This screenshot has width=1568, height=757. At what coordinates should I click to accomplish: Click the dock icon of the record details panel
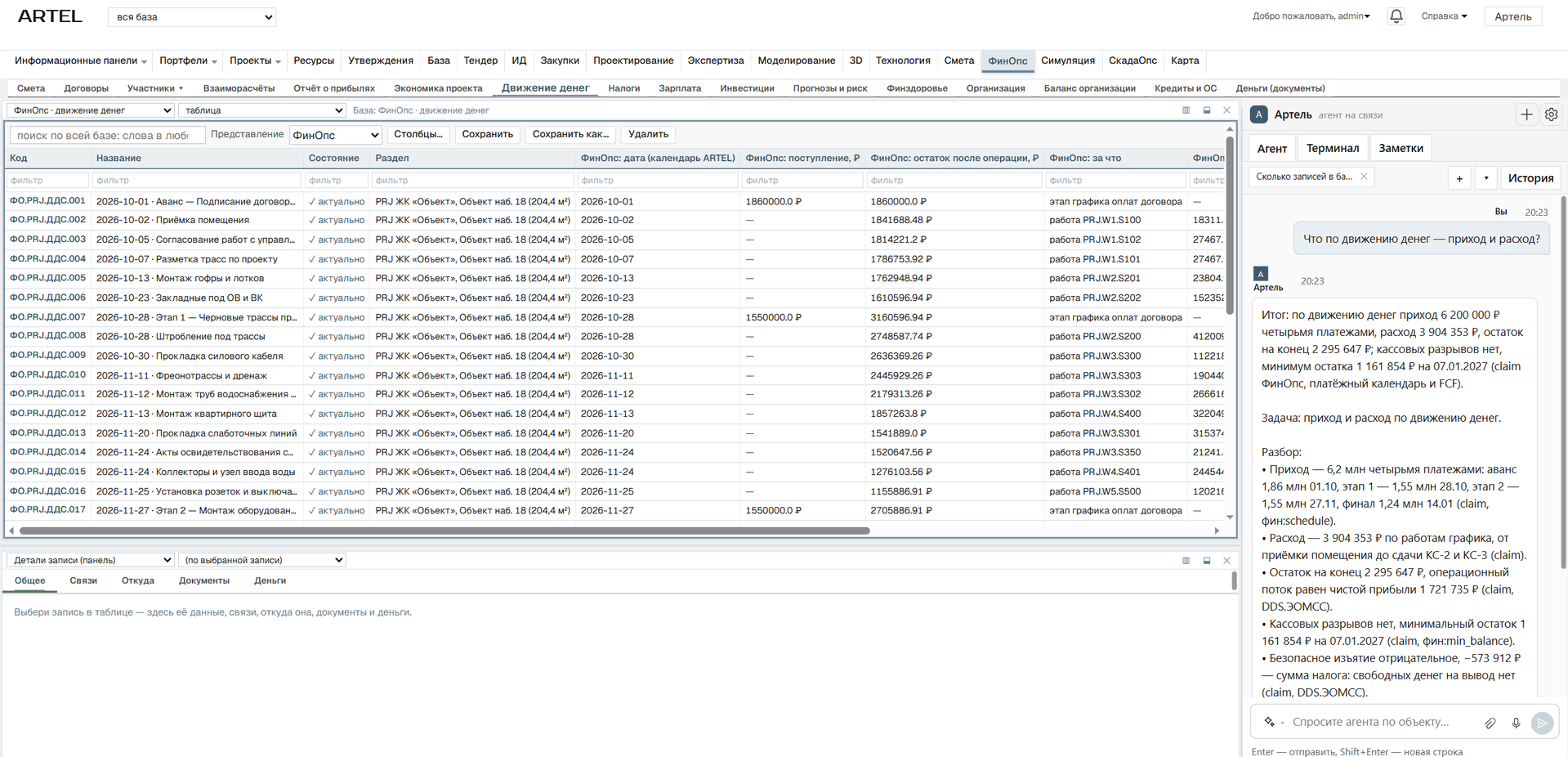(1207, 561)
